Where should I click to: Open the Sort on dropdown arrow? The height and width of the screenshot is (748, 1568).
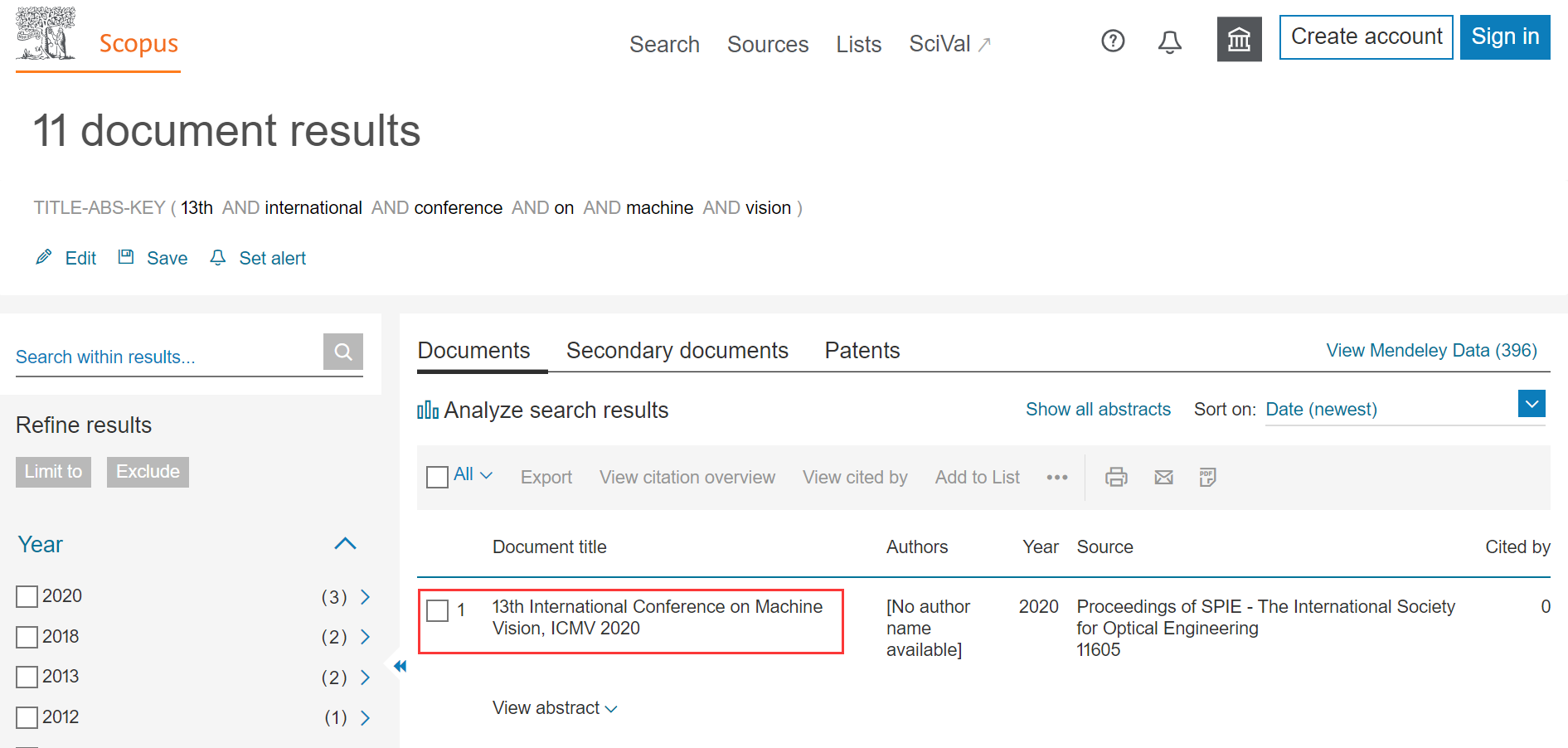click(x=1531, y=404)
